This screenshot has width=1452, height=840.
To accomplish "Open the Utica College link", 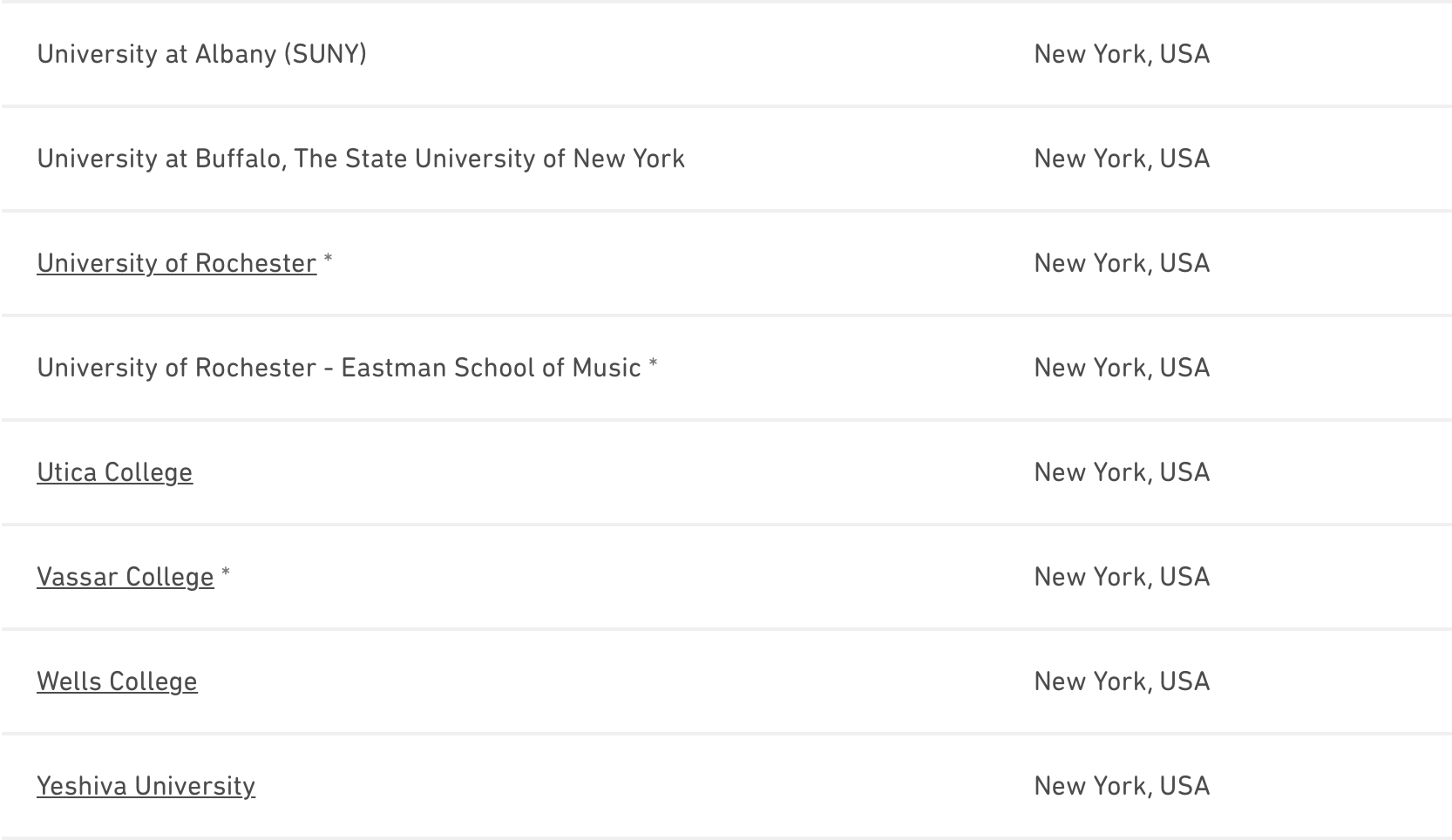I will (114, 472).
